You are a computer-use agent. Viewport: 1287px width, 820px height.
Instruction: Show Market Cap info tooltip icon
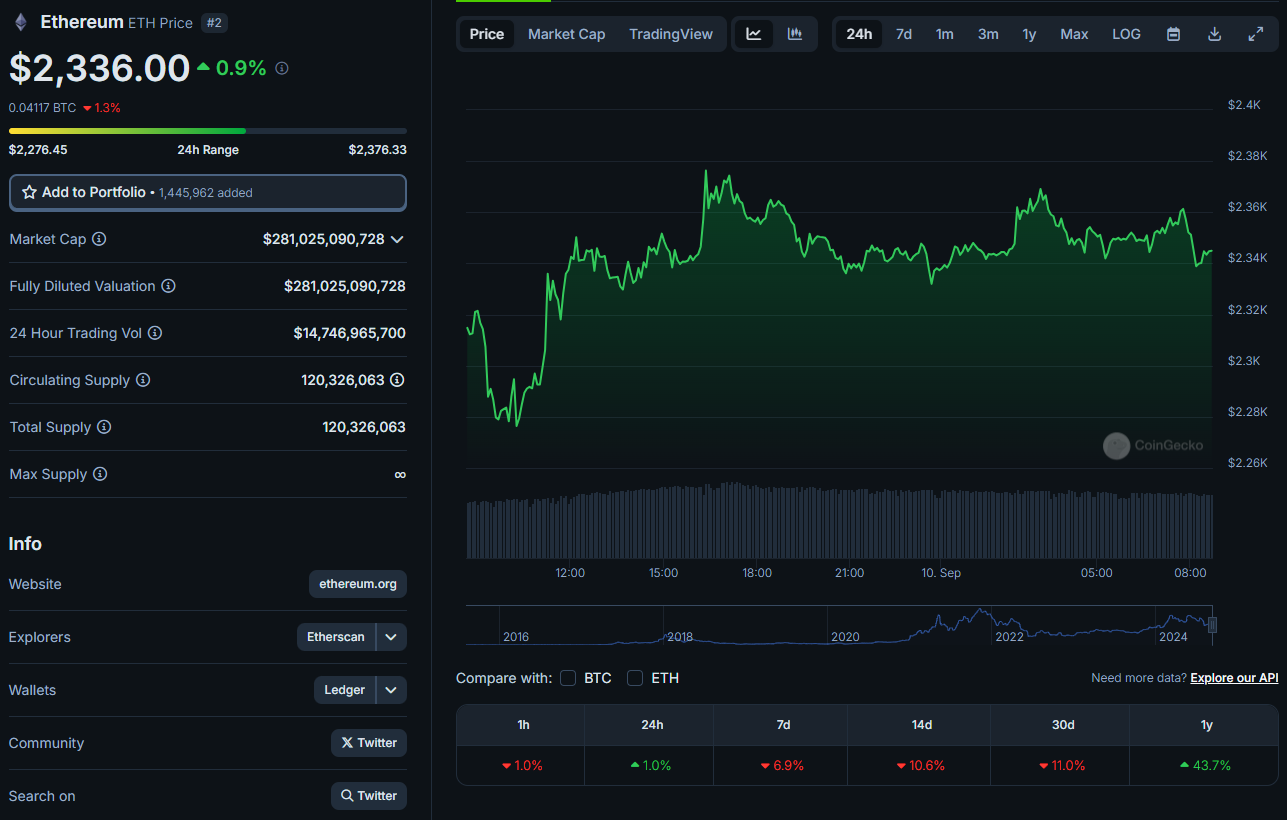[x=99, y=239]
